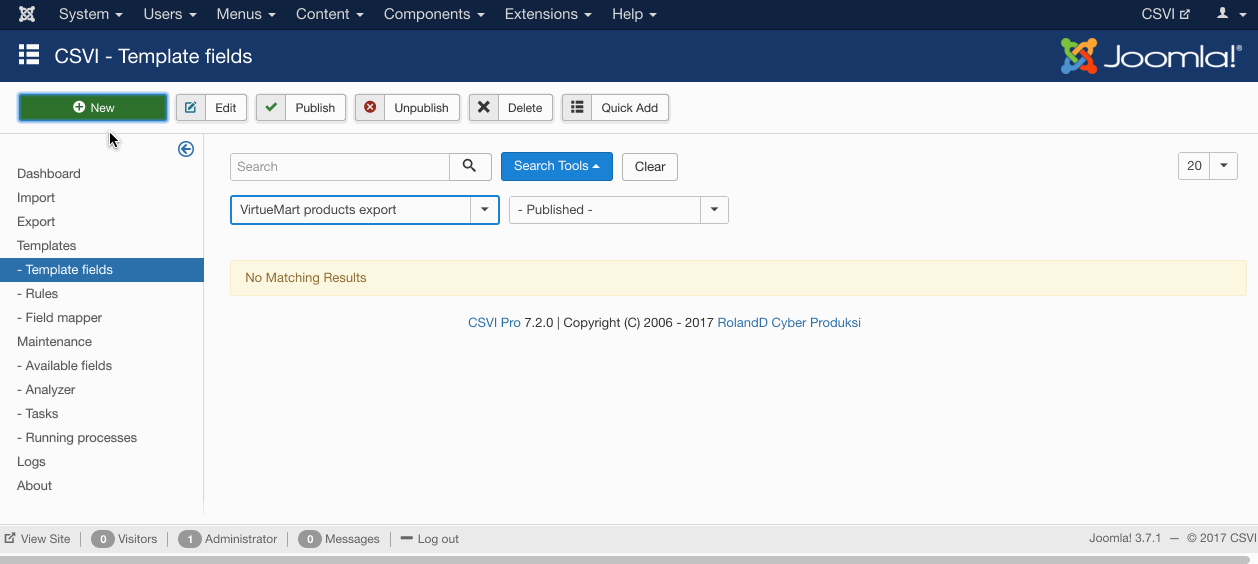
Task: Select Field mapper in the sidebar
Action: (60, 318)
